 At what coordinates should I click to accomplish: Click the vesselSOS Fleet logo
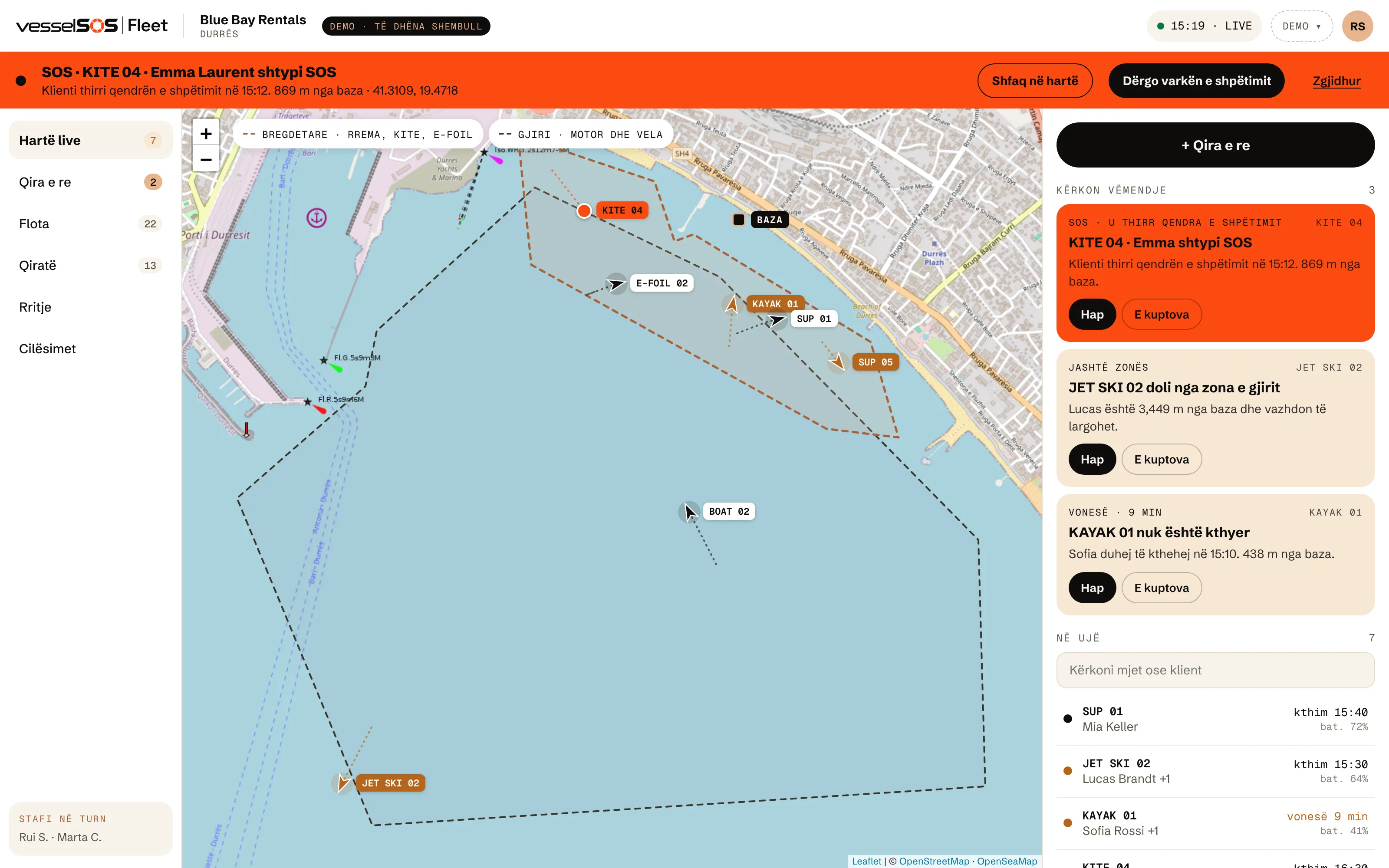click(92, 26)
